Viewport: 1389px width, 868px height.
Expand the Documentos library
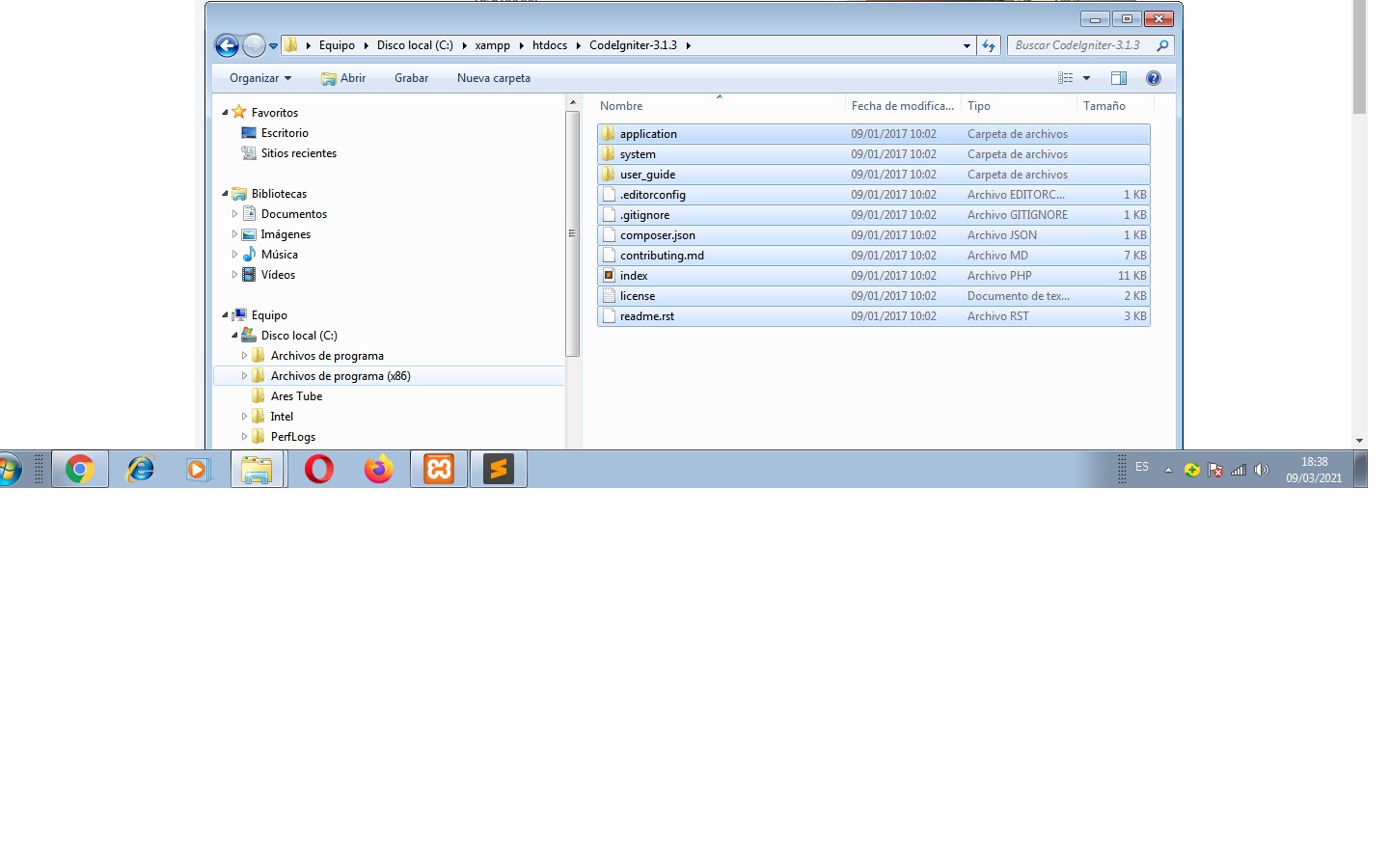pyautogui.click(x=234, y=214)
